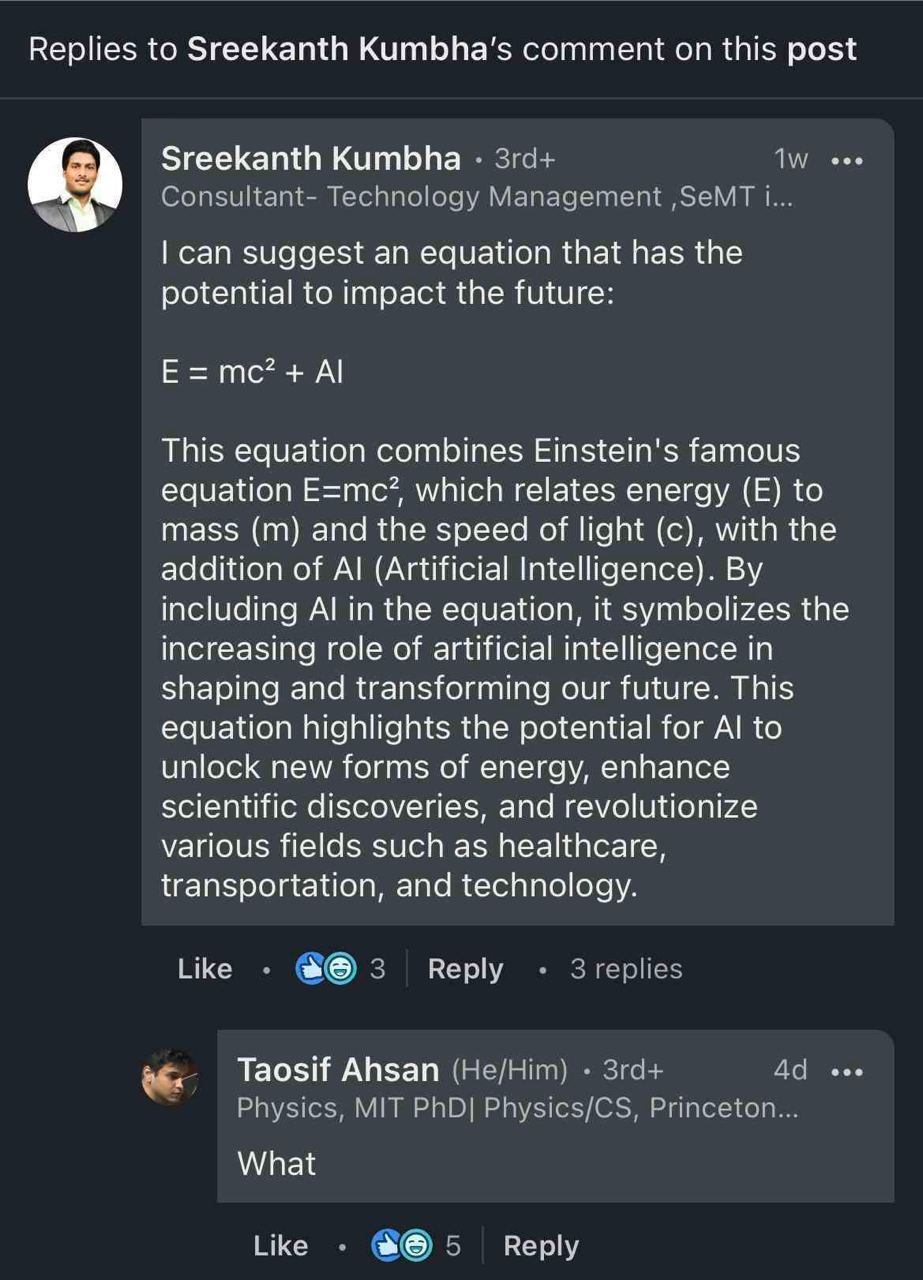The height and width of the screenshot is (1280, 923).
Task: Tap Sreekanth Kumbha's name in the comment
Action: point(311,159)
